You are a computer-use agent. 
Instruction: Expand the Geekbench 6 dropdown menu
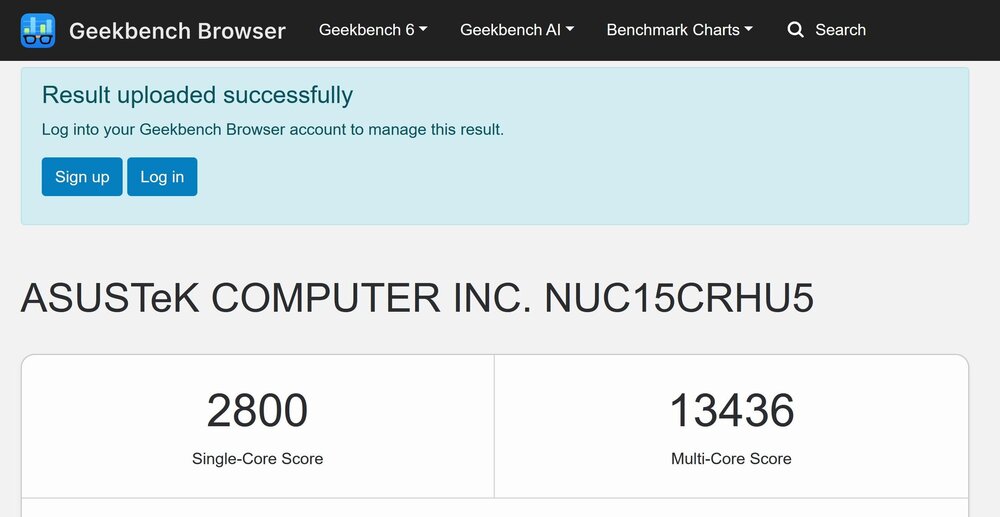pos(373,30)
